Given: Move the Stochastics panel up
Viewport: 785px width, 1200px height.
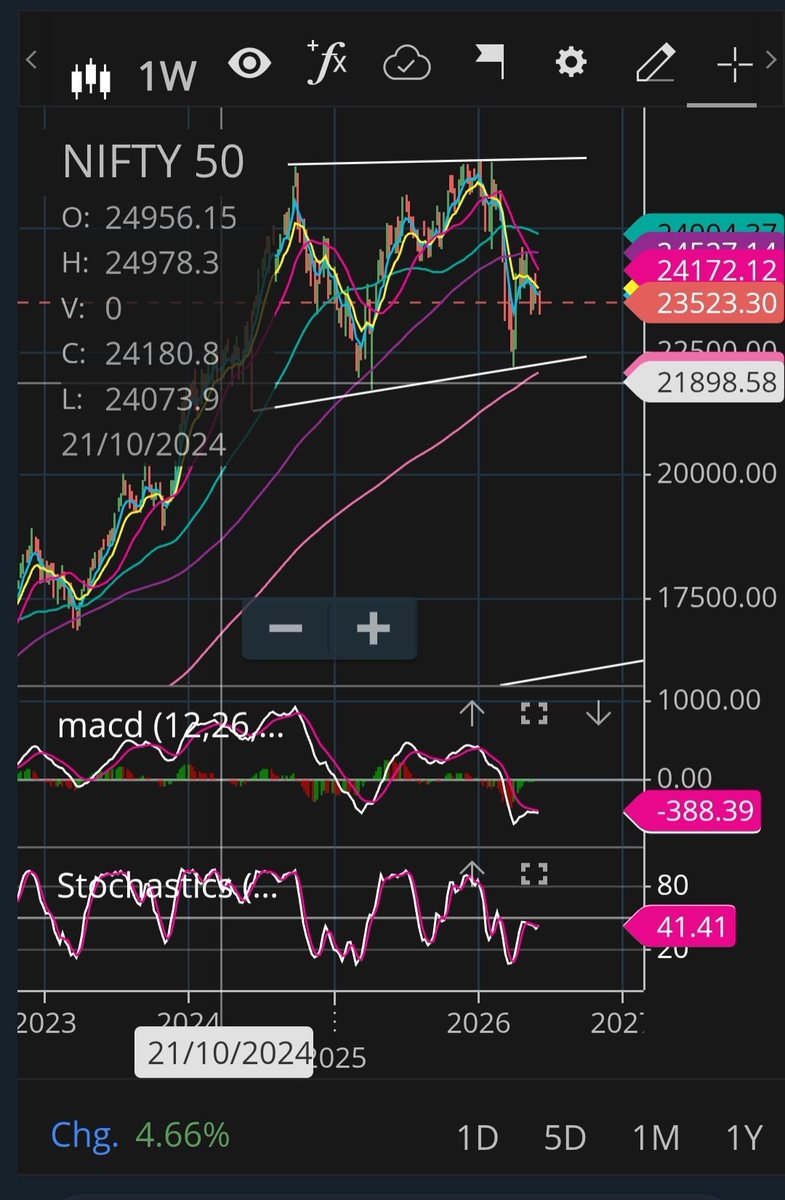Looking at the screenshot, I should [471, 873].
